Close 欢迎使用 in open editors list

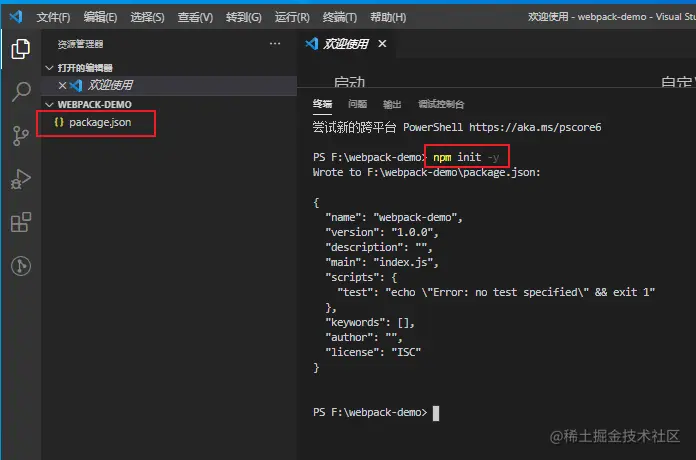(62, 85)
